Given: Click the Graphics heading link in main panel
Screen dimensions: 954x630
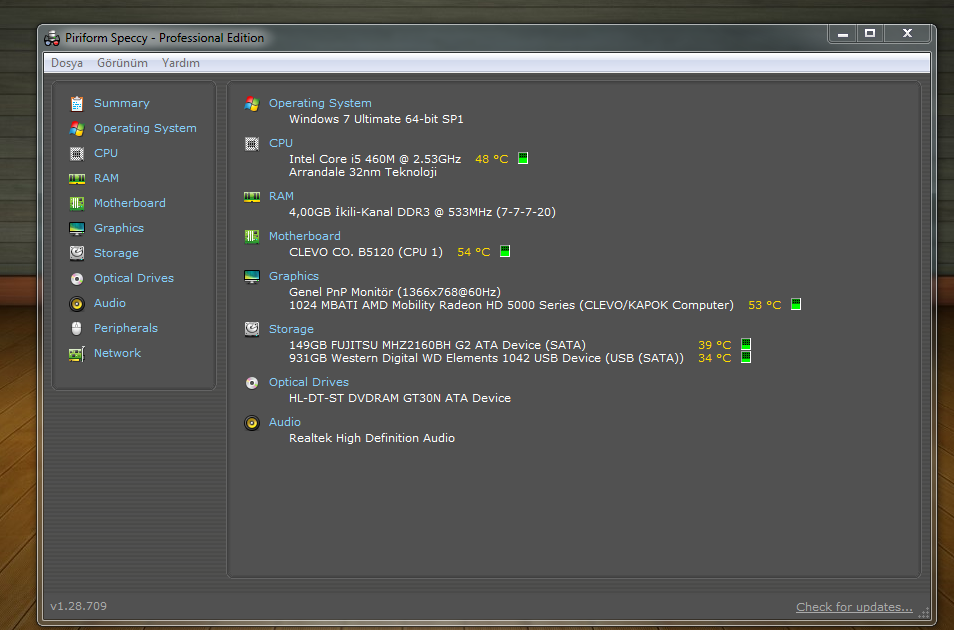Looking at the screenshot, I should click(294, 276).
